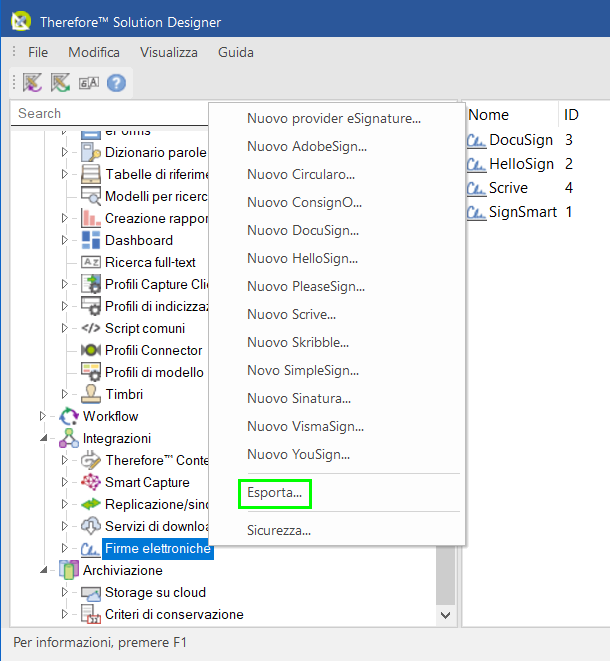This screenshot has height=661, width=610.
Task: Collapse the Archiviazione tree node
Action: pos(43,570)
